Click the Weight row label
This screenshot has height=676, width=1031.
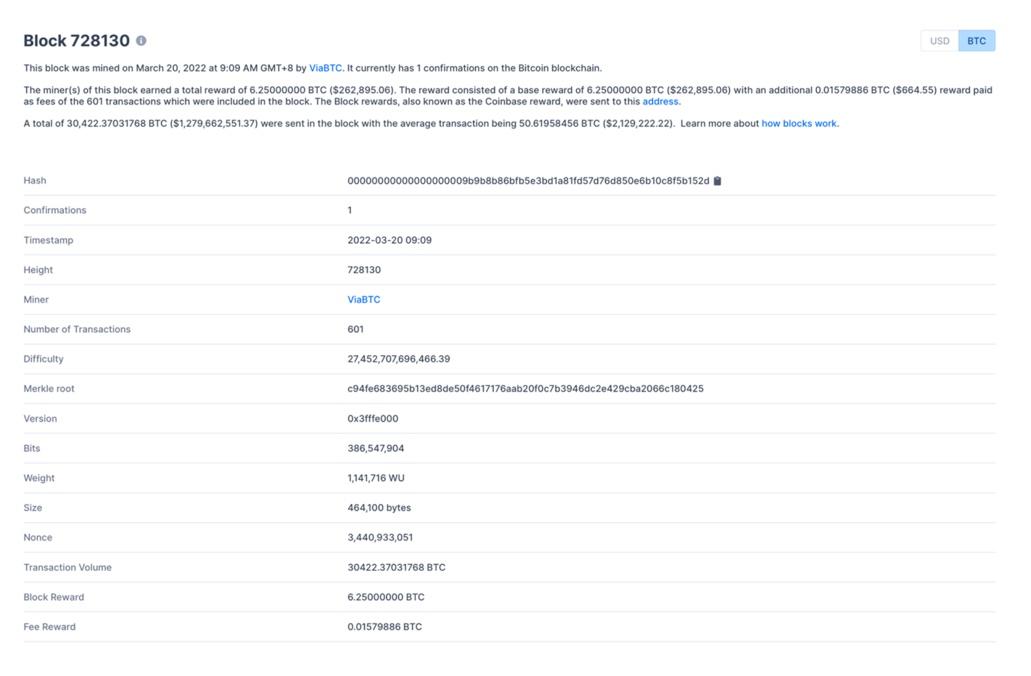point(39,478)
